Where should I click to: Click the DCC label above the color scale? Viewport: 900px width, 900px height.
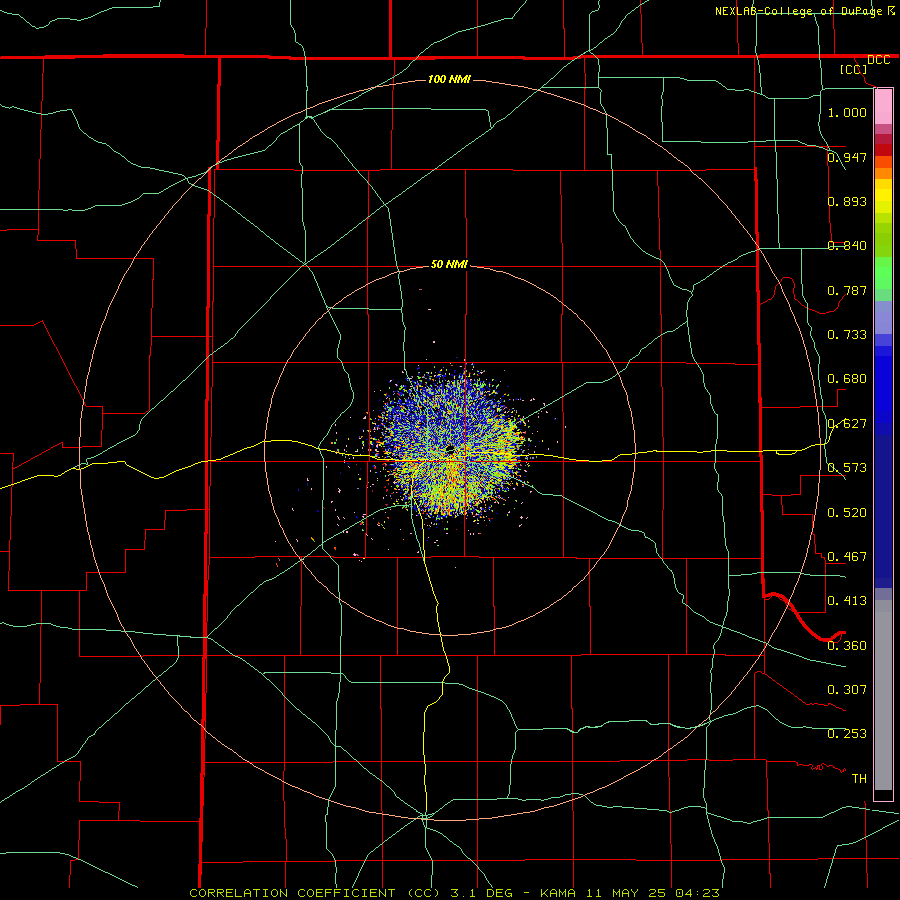click(878, 60)
